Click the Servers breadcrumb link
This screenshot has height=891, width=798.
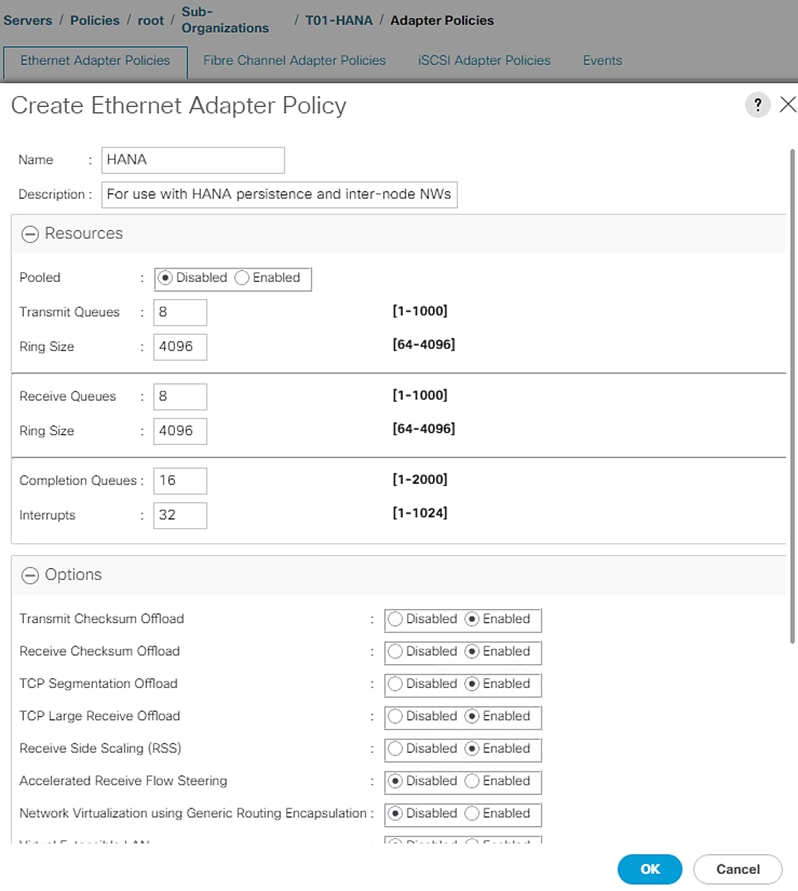(27, 20)
